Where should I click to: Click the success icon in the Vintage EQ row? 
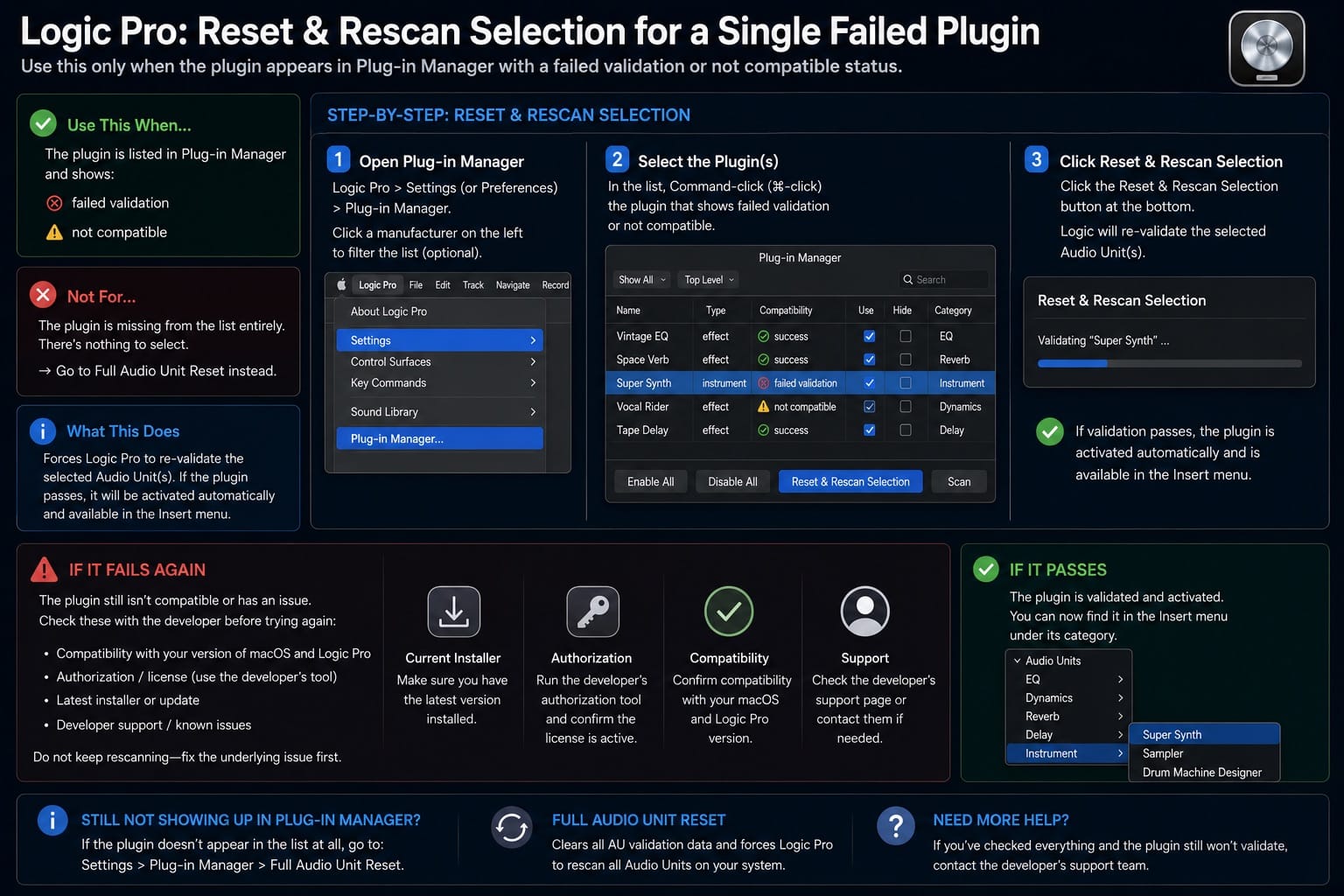pos(763,336)
